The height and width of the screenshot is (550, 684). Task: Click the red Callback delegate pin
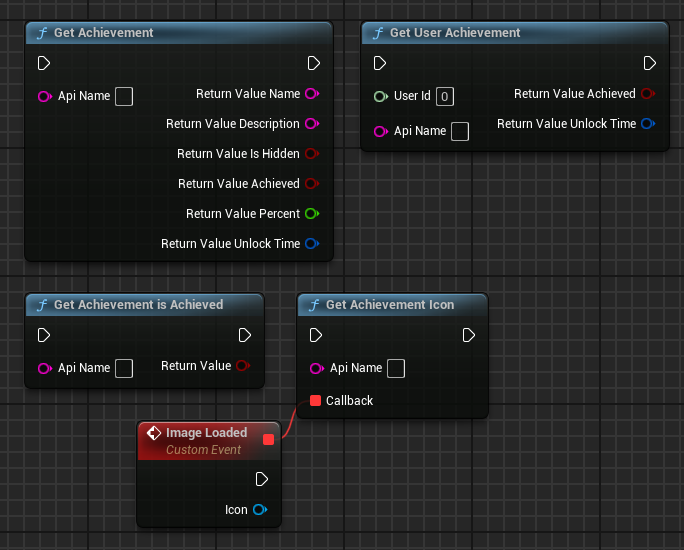(x=316, y=401)
